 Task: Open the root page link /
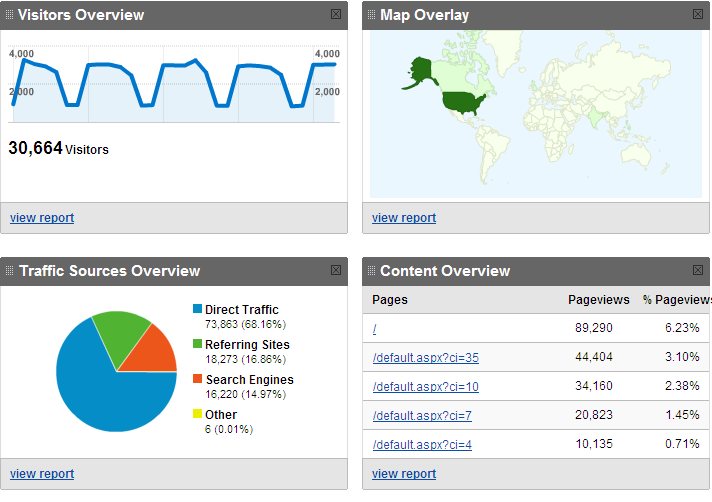coord(374,329)
